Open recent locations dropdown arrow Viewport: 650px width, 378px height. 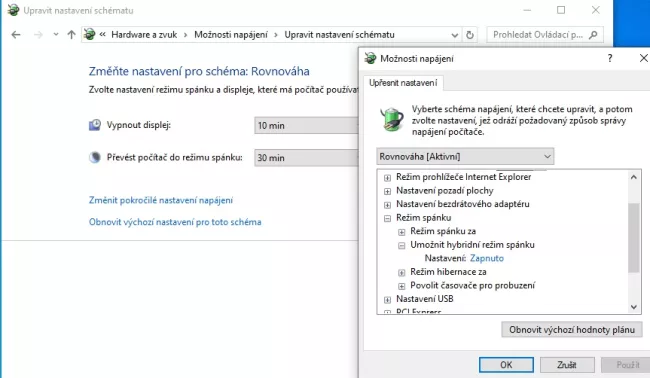[56, 35]
